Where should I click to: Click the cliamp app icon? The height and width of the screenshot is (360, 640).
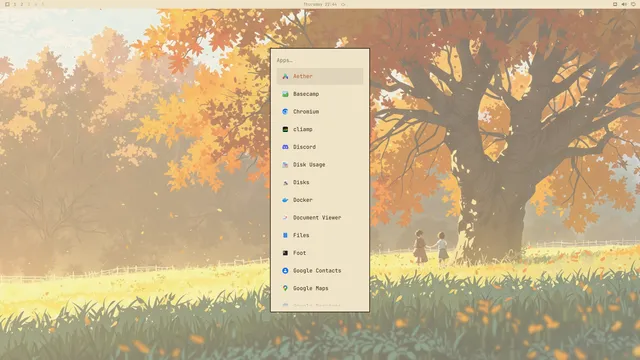coord(285,129)
